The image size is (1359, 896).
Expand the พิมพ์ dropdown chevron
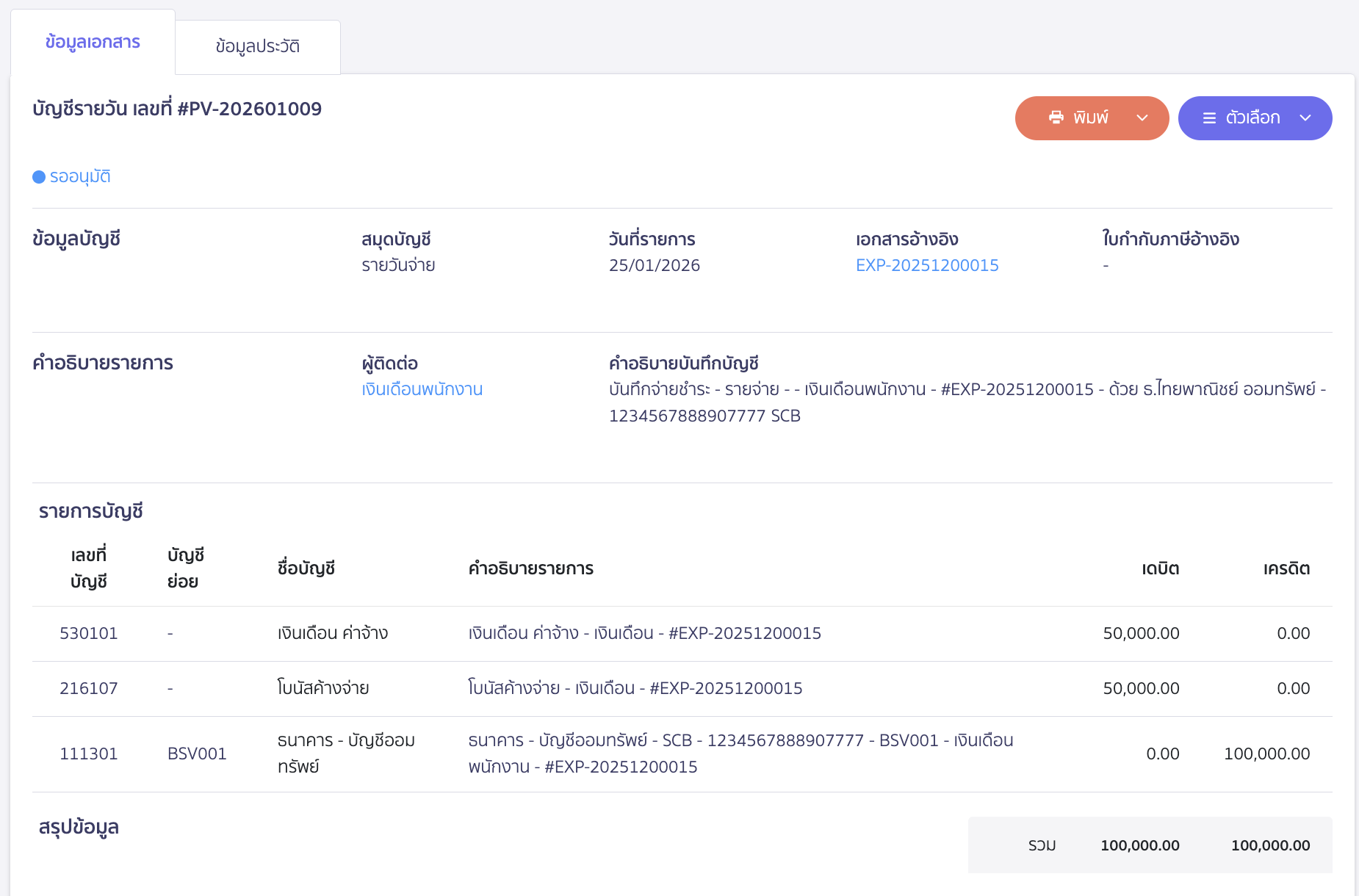click(1142, 118)
